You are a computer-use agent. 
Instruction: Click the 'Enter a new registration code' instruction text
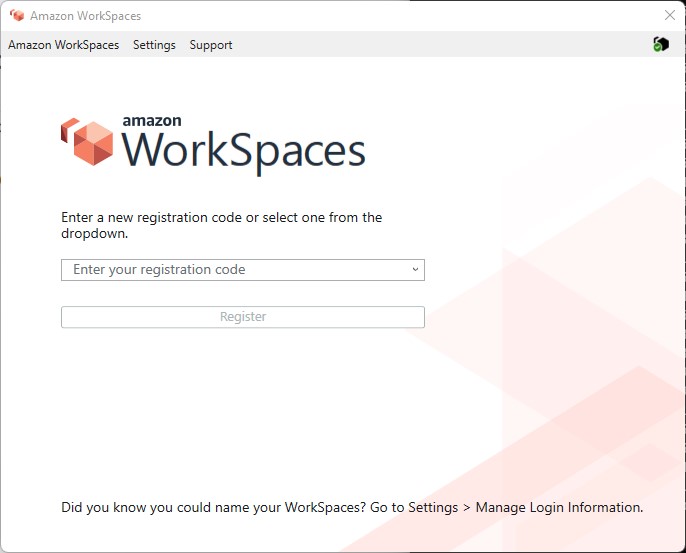tap(221, 225)
